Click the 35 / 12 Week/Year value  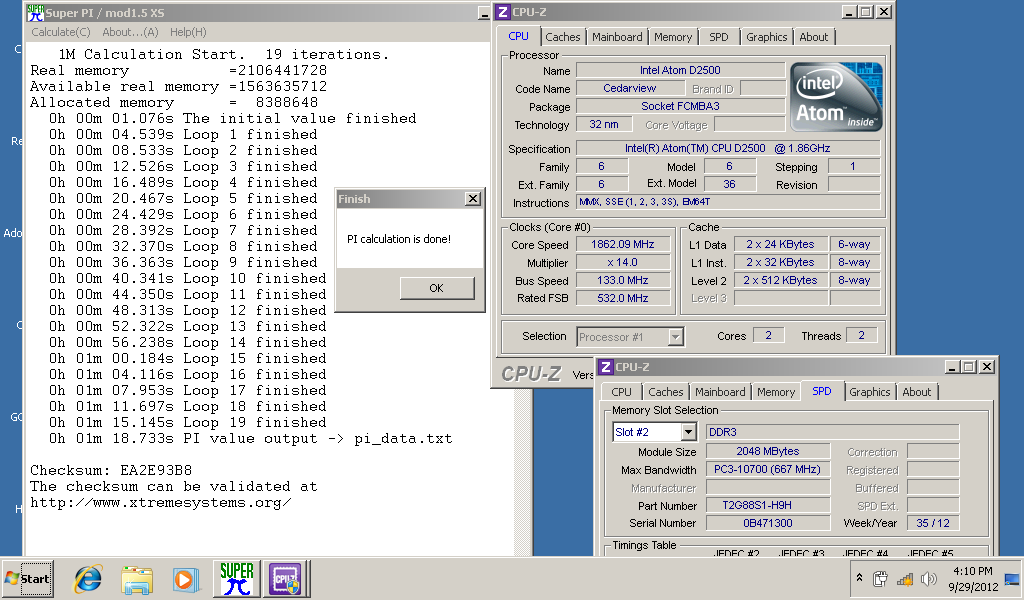tap(933, 523)
